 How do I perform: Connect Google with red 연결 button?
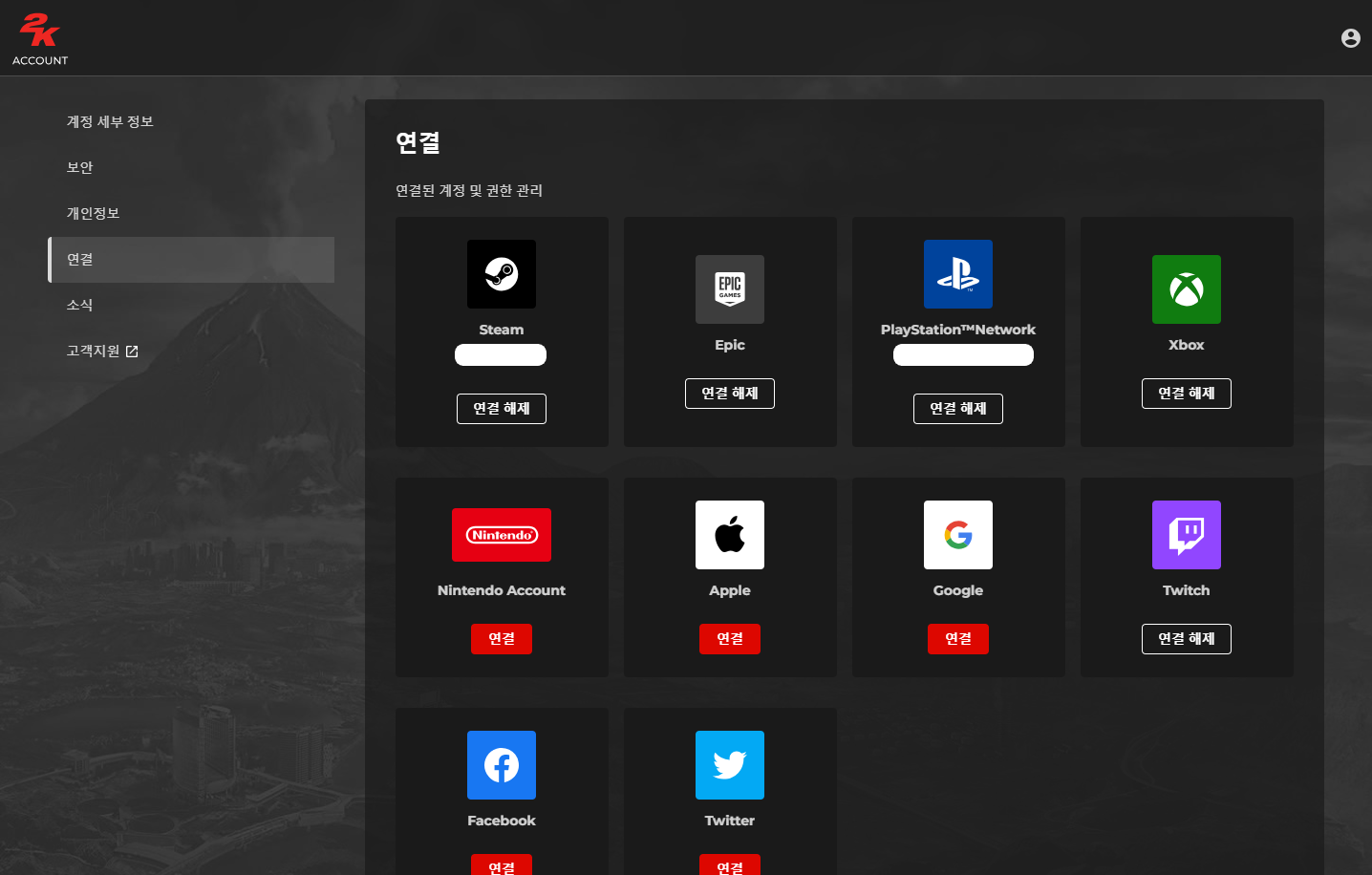(958, 639)
